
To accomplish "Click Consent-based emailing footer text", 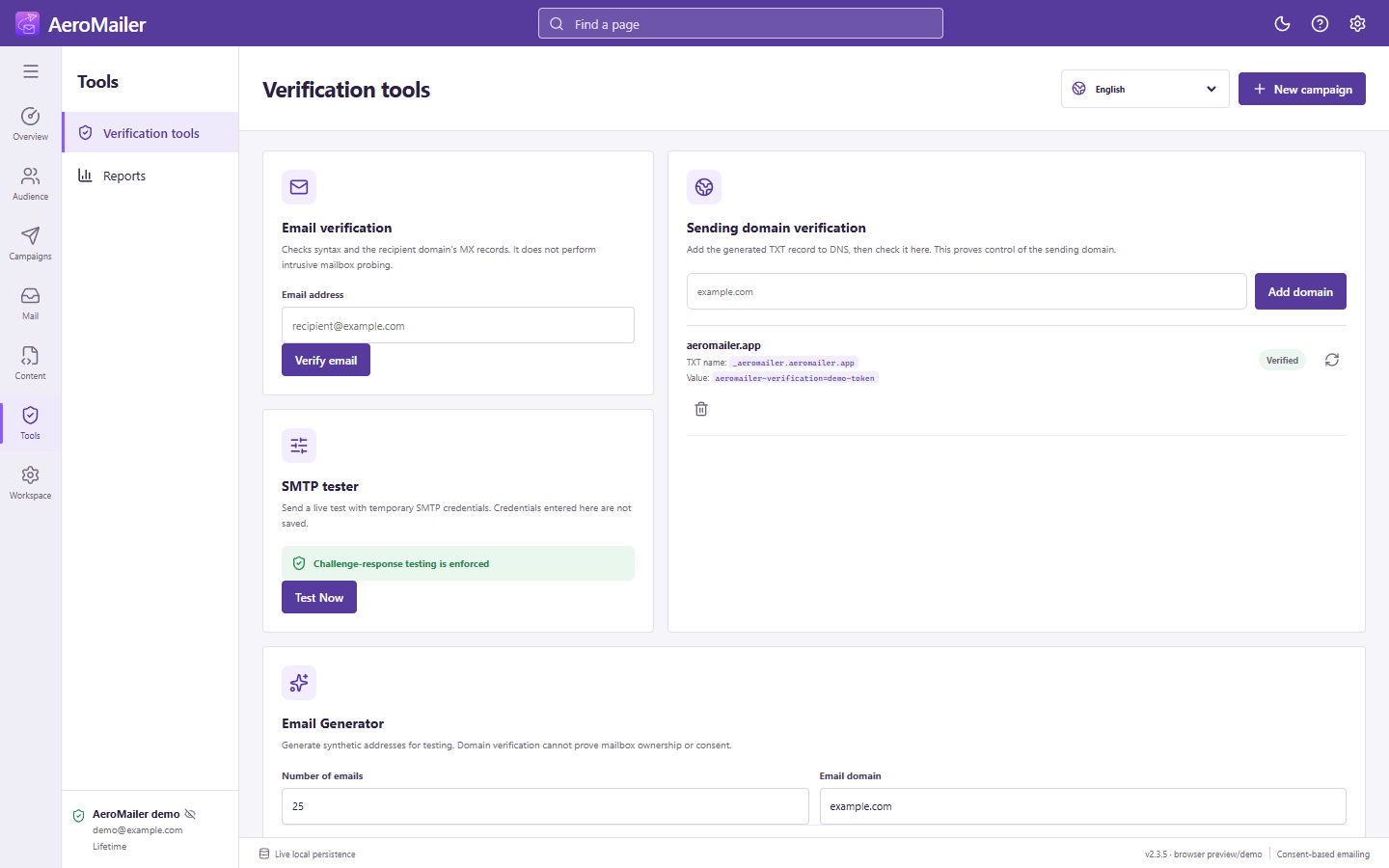I will click(x=1322, y=854).
